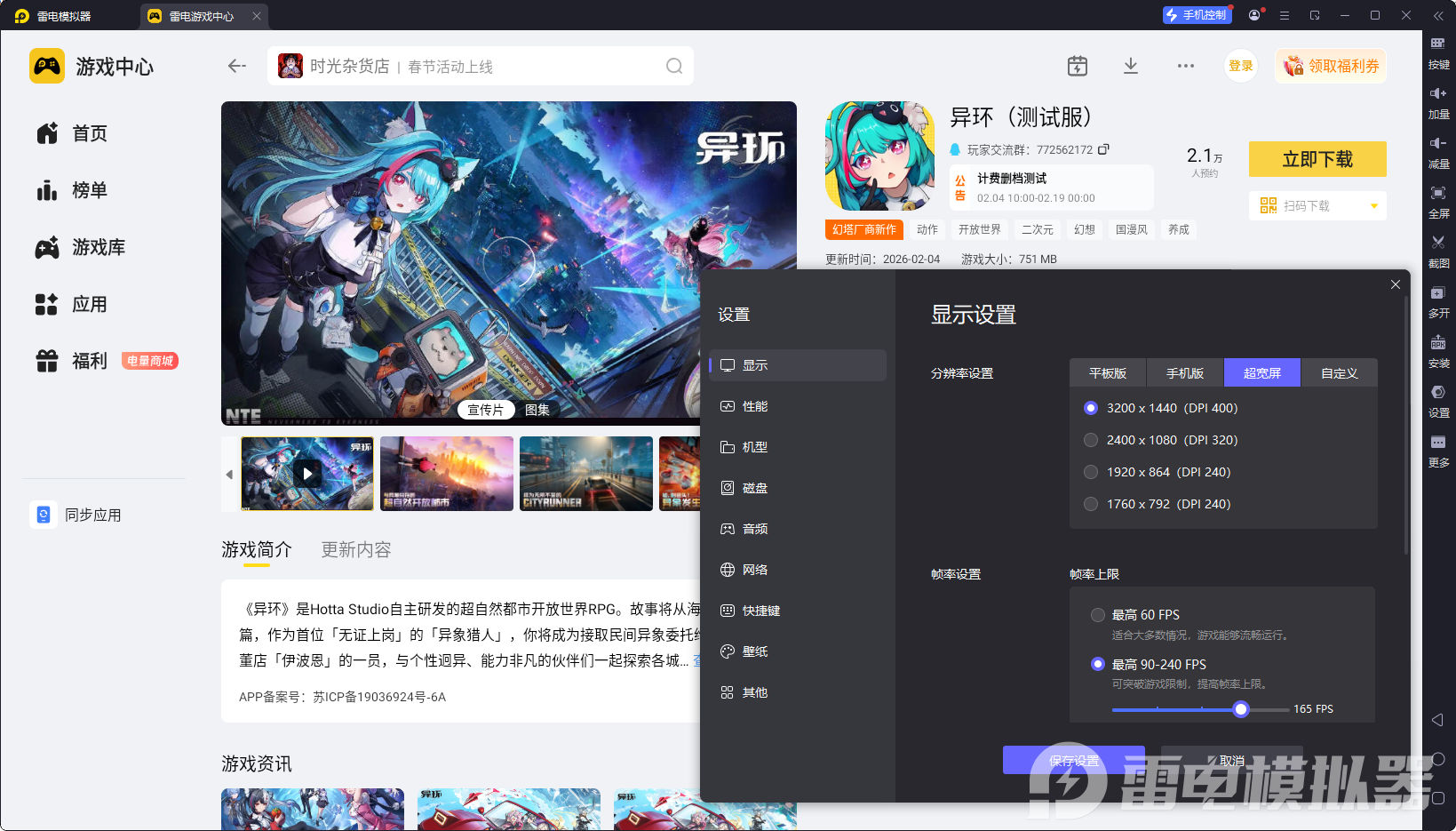Screen dimensions: 1456x831
Task: Select 显示 settings category
Action: click(798, 365)
